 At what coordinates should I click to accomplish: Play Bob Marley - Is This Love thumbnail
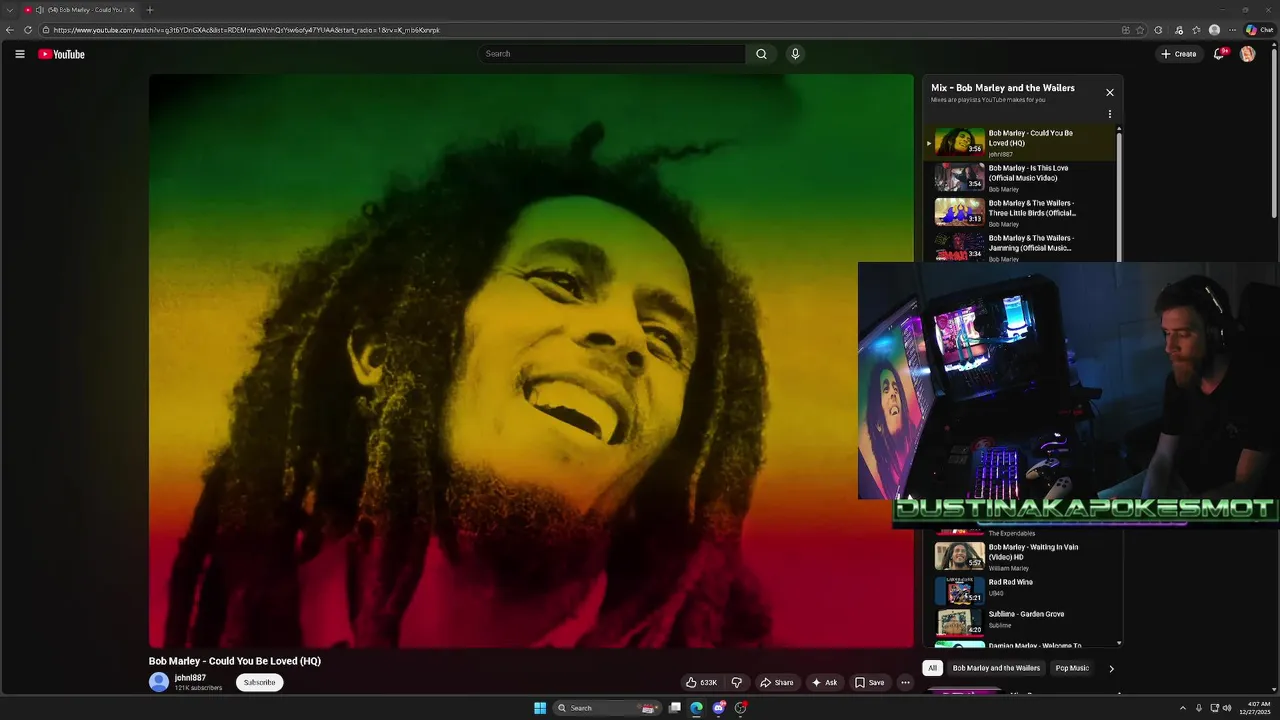(959, 177)
